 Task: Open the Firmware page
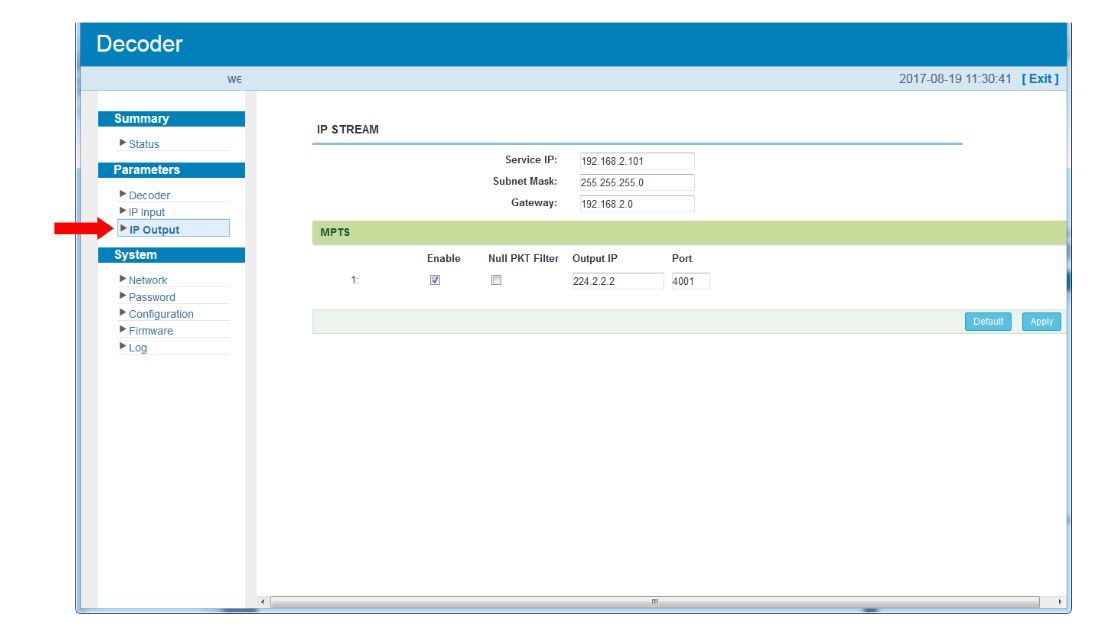pos(150,331)
